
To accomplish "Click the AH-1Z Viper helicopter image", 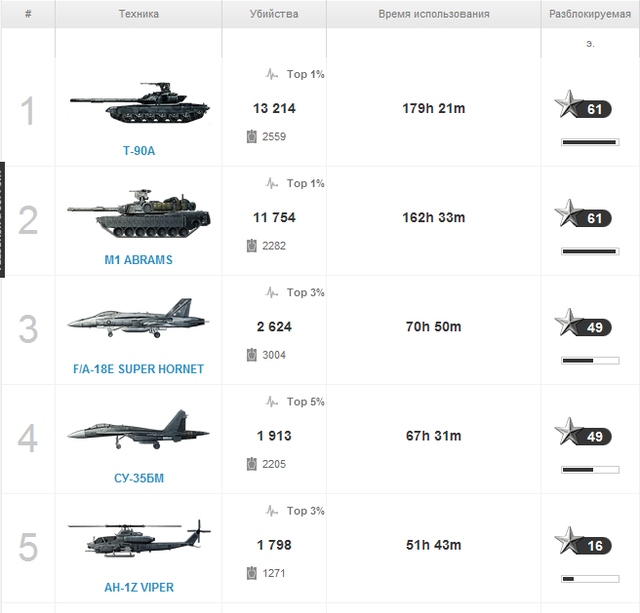I will tap(139, 539).
